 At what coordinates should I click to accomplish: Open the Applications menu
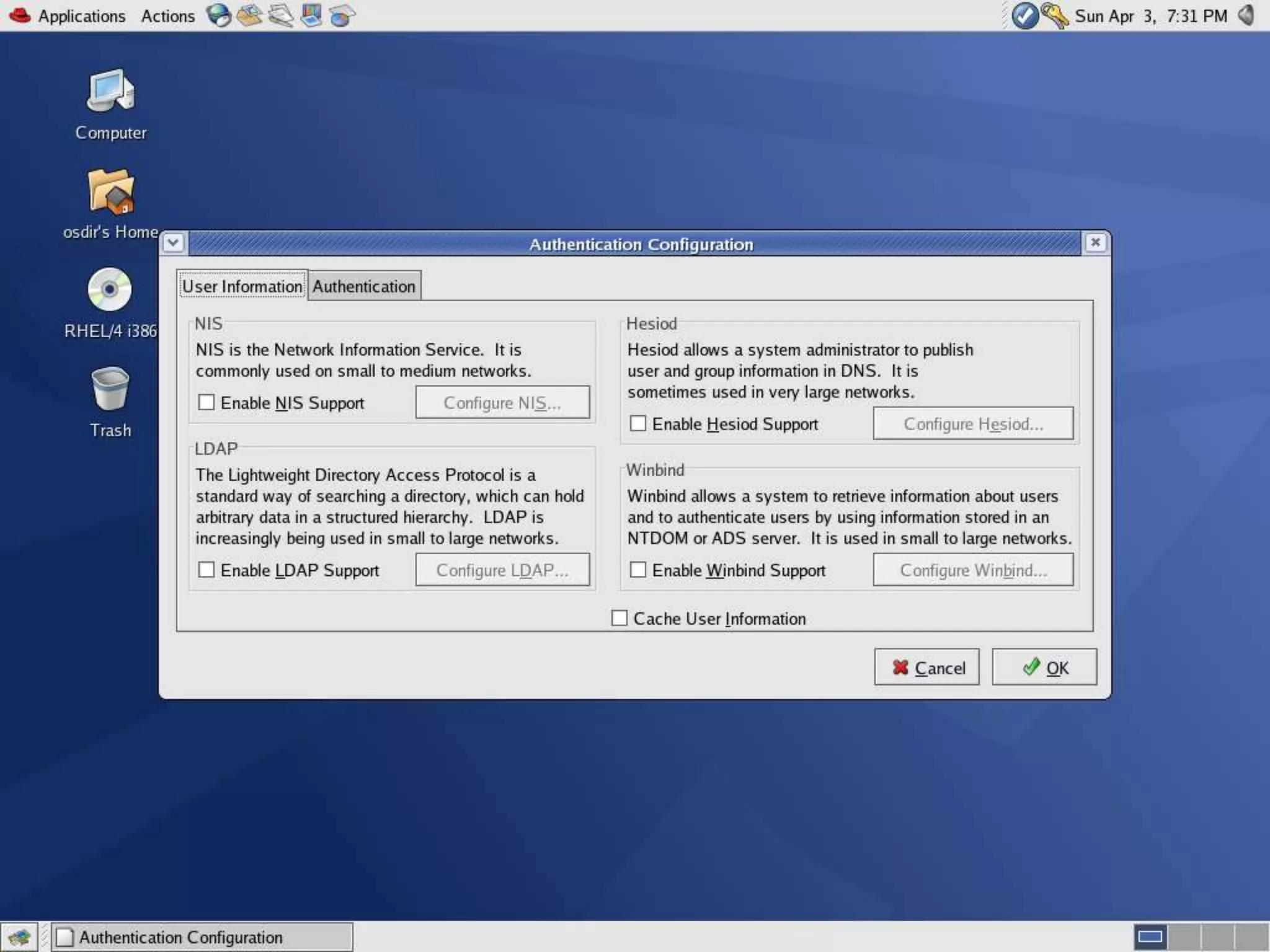(x=81, y=15)
